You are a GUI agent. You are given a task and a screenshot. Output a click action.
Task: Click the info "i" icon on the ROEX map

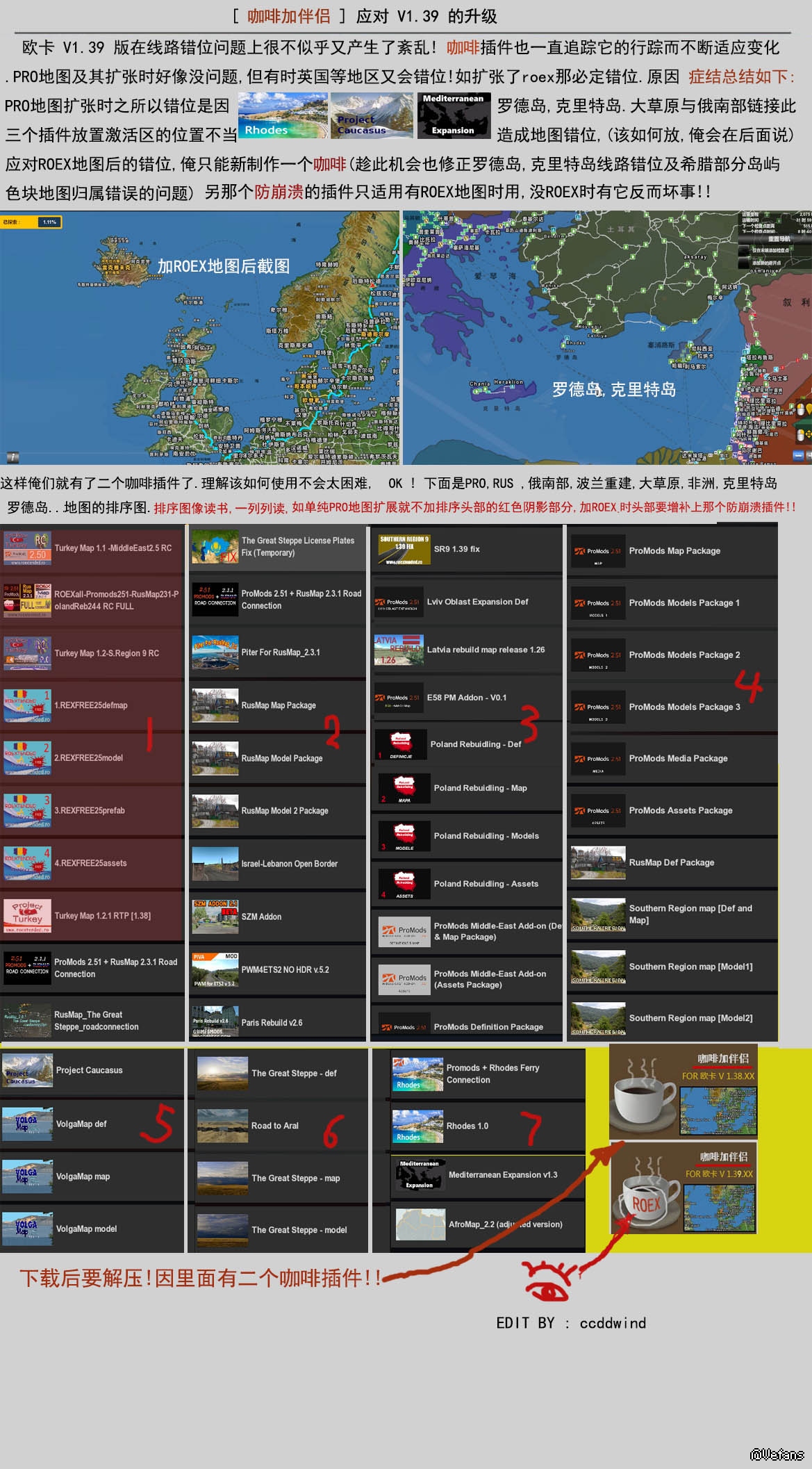(x=13, y=457)
